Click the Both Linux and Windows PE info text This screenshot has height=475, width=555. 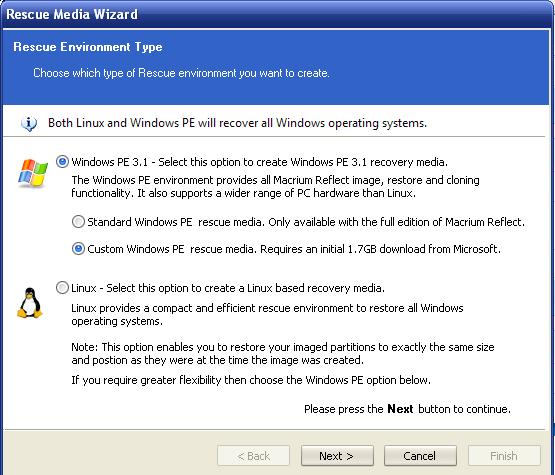(x=237, y=123)
